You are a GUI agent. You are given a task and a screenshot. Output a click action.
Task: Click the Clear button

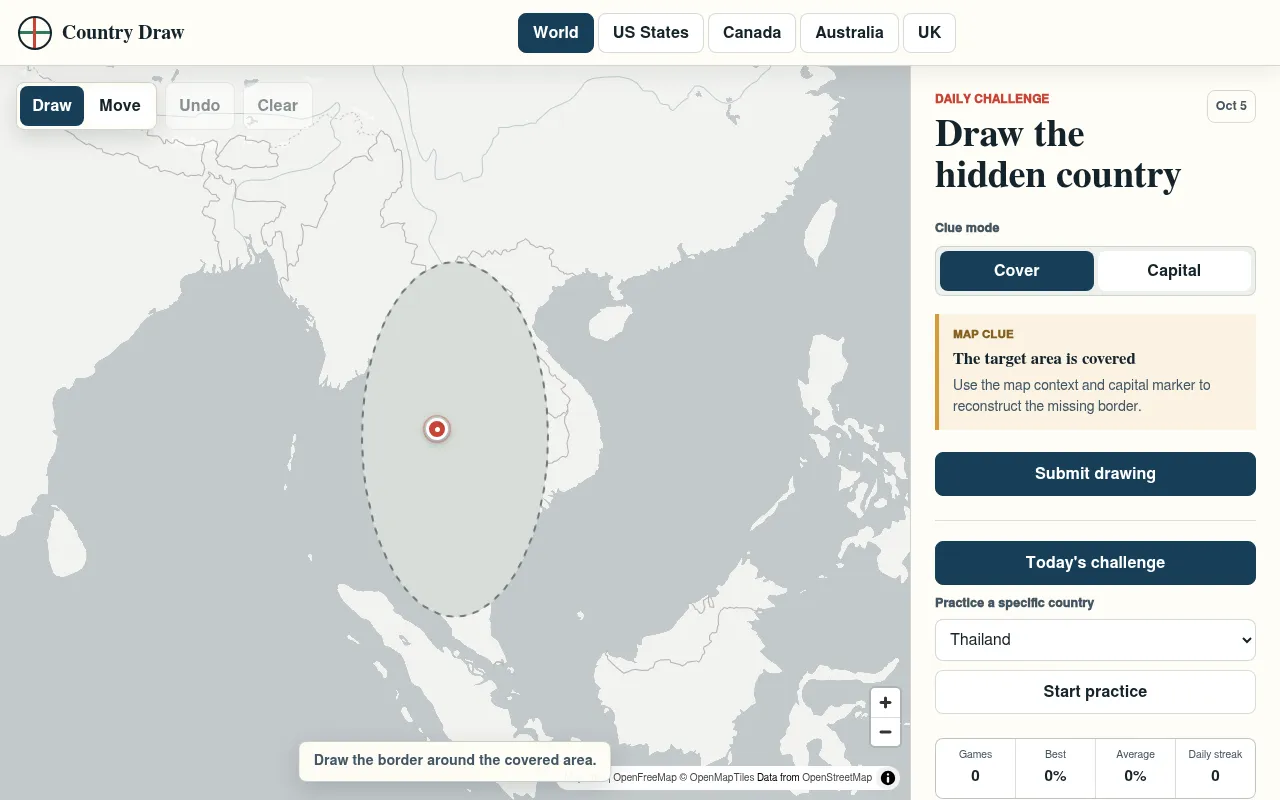tap(278, 106)
